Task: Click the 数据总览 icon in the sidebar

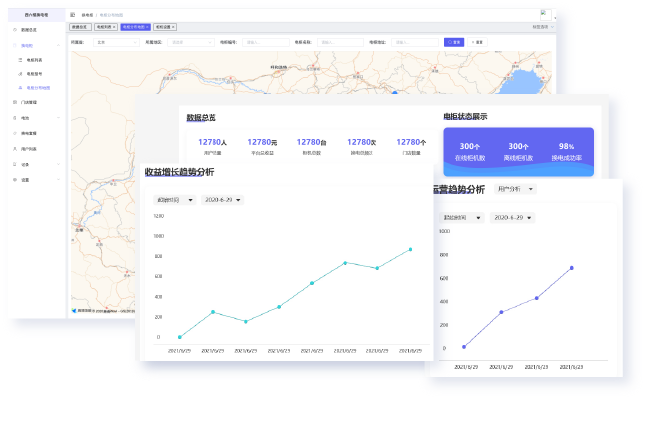Action: 13,31
